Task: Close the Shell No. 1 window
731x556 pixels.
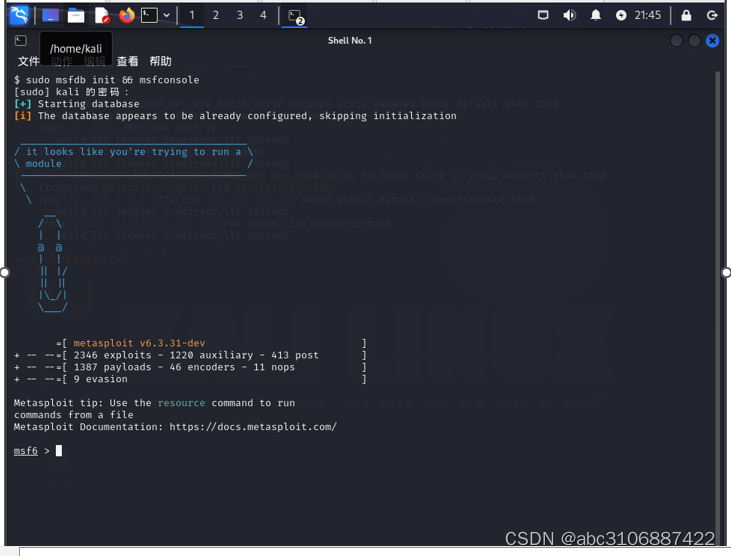Action: pos(712,41)
